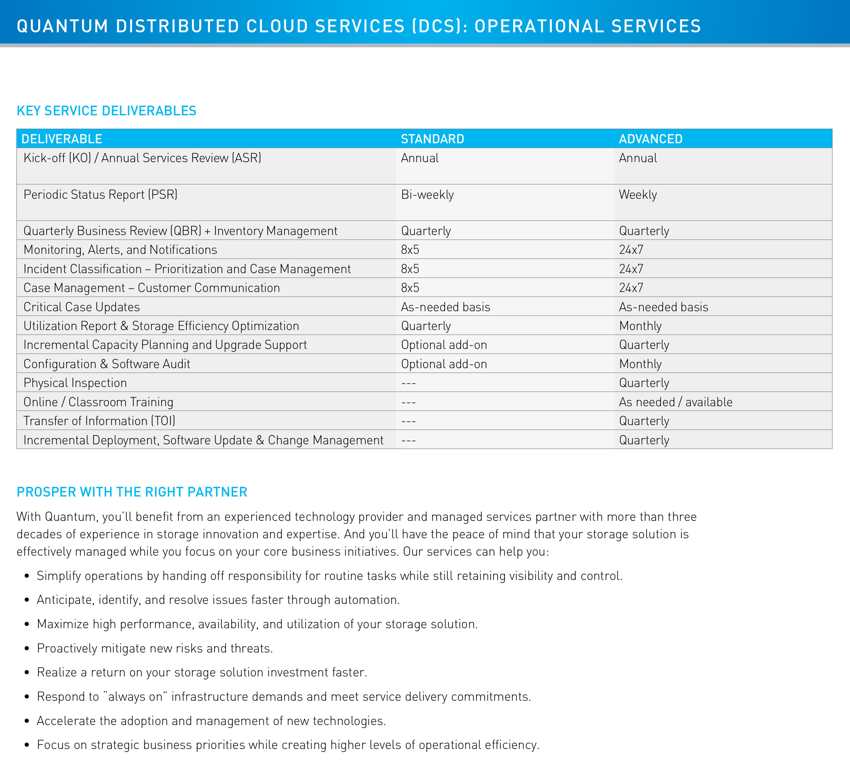Click 8x5 in the Incident Classification row
Screen dimensions: 850x766
[x=410, y=269]
